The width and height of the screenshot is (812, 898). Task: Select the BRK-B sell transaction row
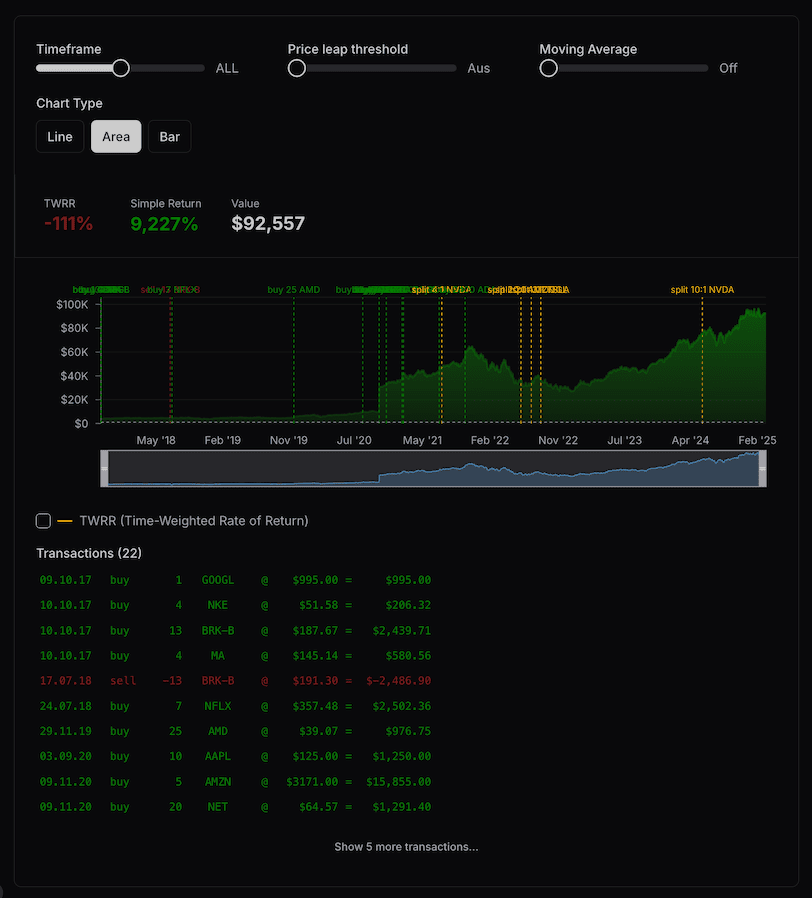[x=235, y=680]
